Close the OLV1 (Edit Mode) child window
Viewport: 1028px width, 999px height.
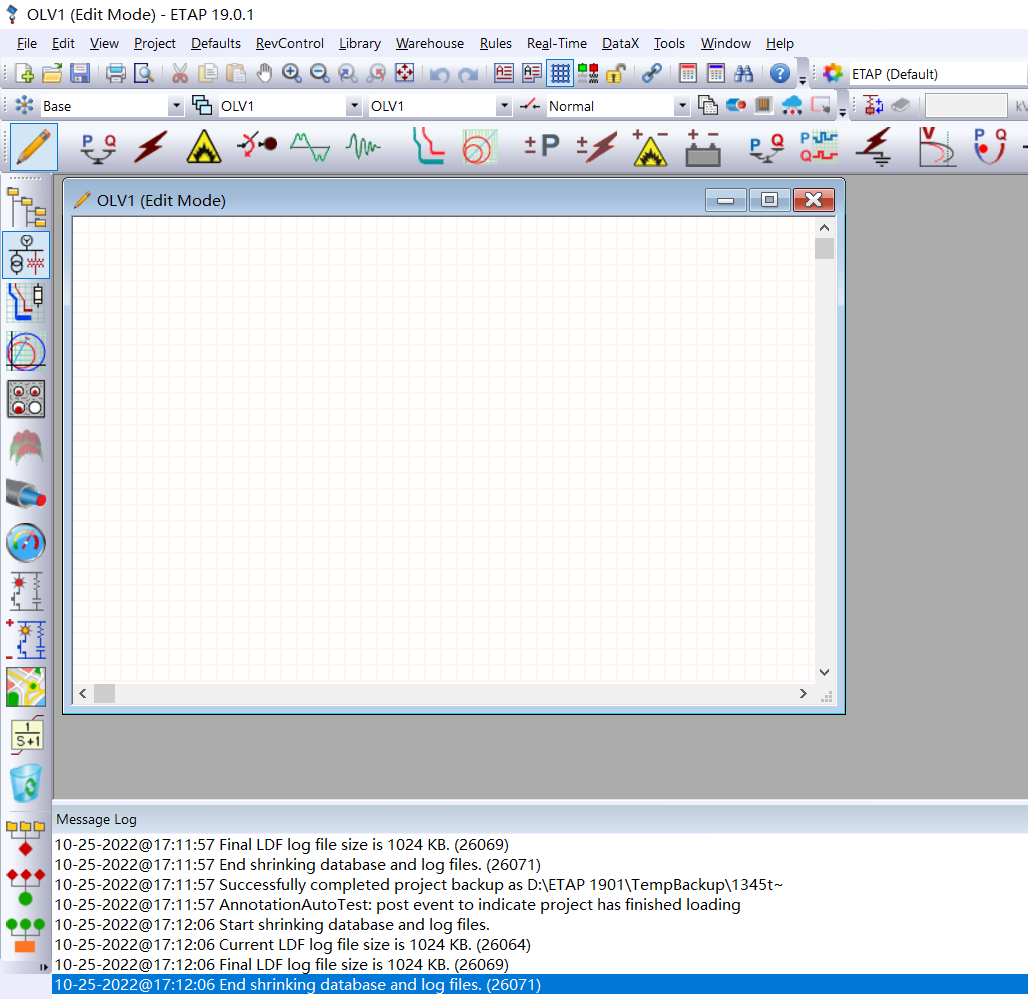tap(814, 200)
